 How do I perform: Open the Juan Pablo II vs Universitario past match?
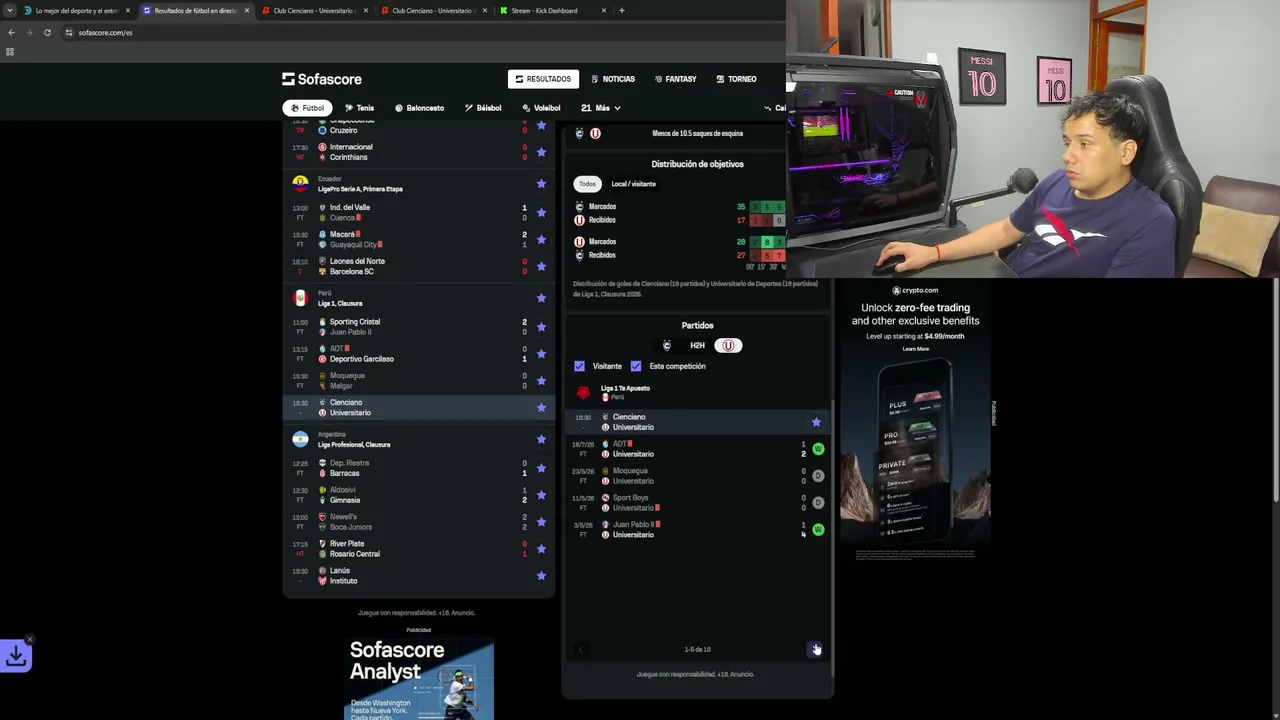tap(697, 530)
